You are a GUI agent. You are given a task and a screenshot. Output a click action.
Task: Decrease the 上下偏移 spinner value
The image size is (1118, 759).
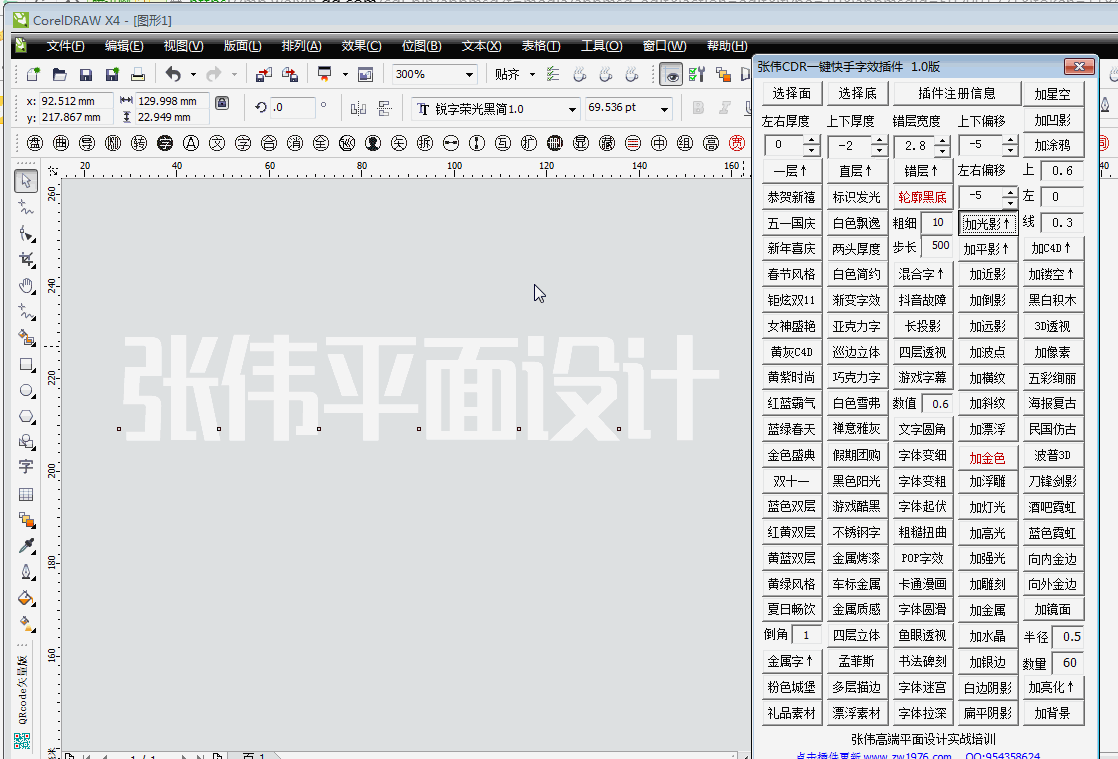(1010, 150)
